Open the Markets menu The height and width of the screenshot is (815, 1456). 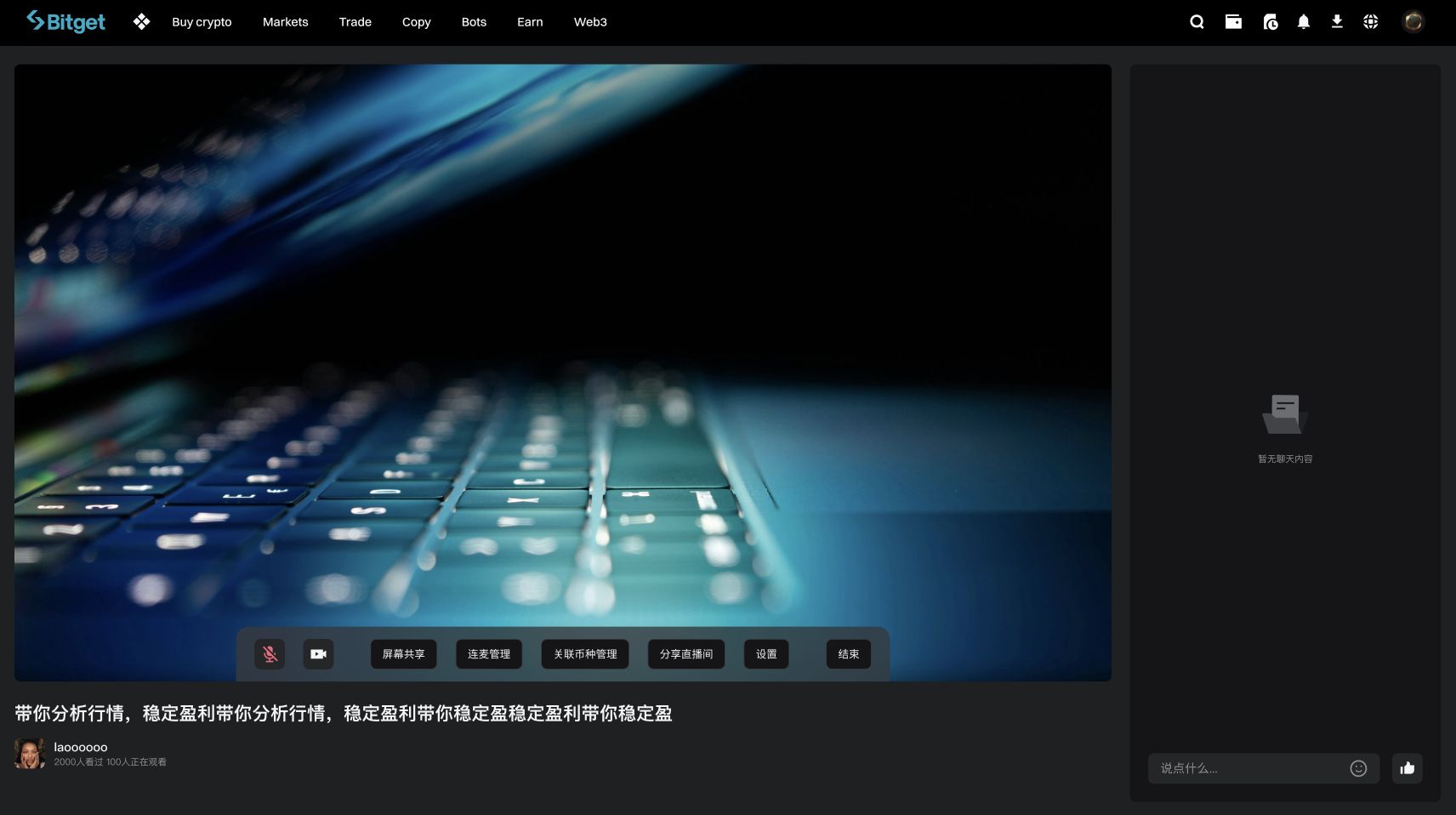coord(285,22)
